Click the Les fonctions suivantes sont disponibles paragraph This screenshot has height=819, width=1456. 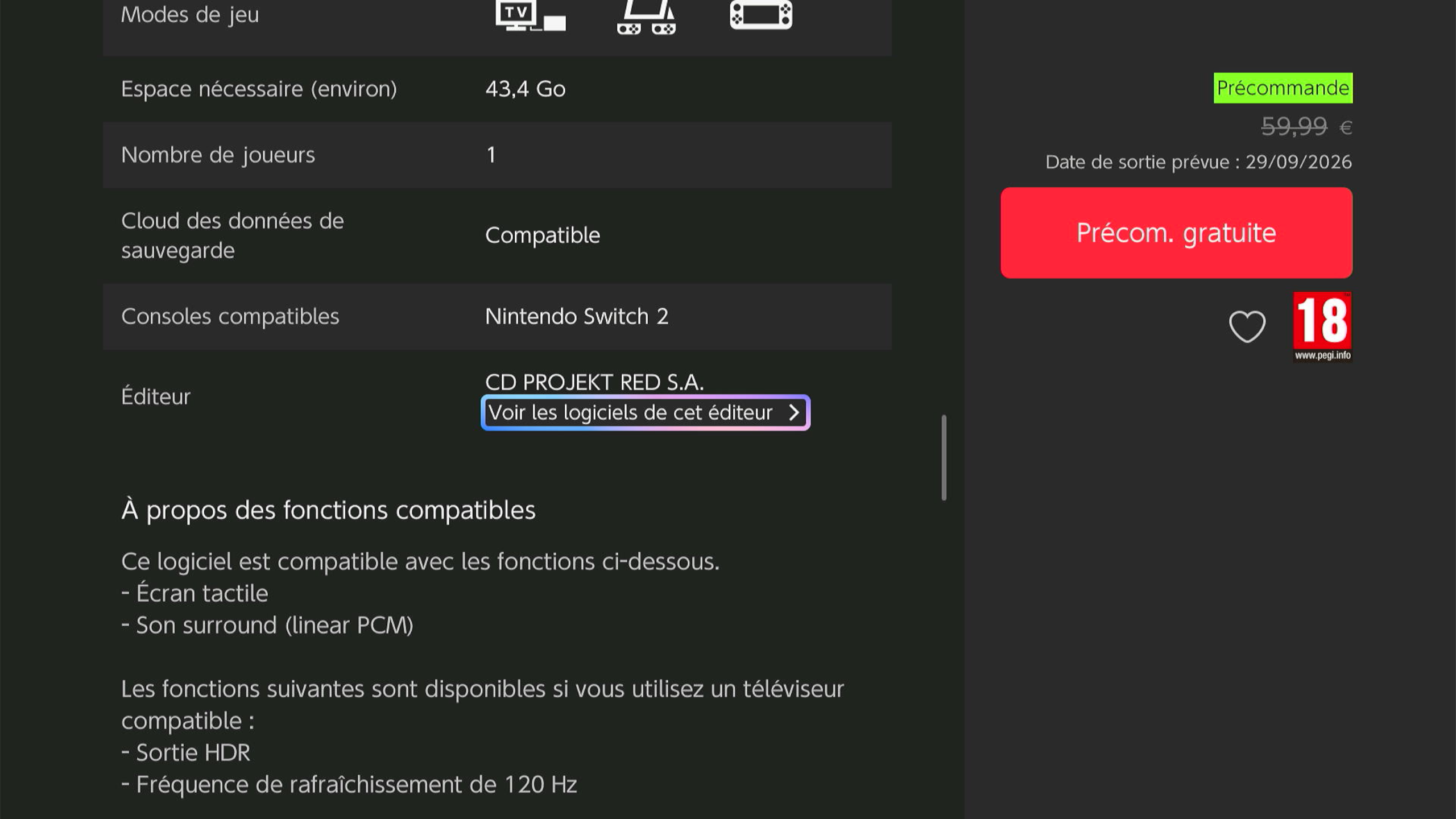pyautogui.click(x=482, y=705)
